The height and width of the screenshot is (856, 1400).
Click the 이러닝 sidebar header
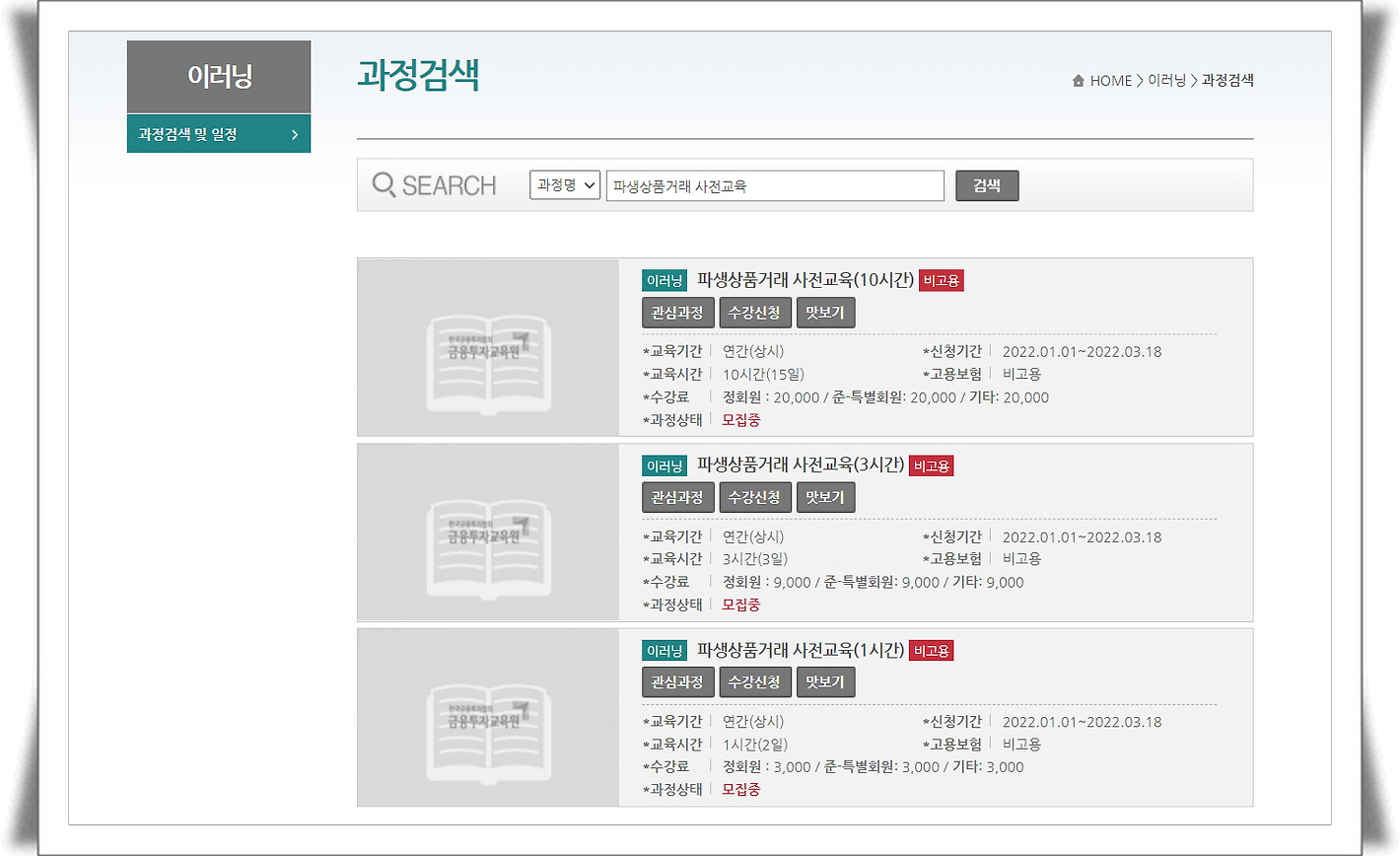click(x=219, y=77)
